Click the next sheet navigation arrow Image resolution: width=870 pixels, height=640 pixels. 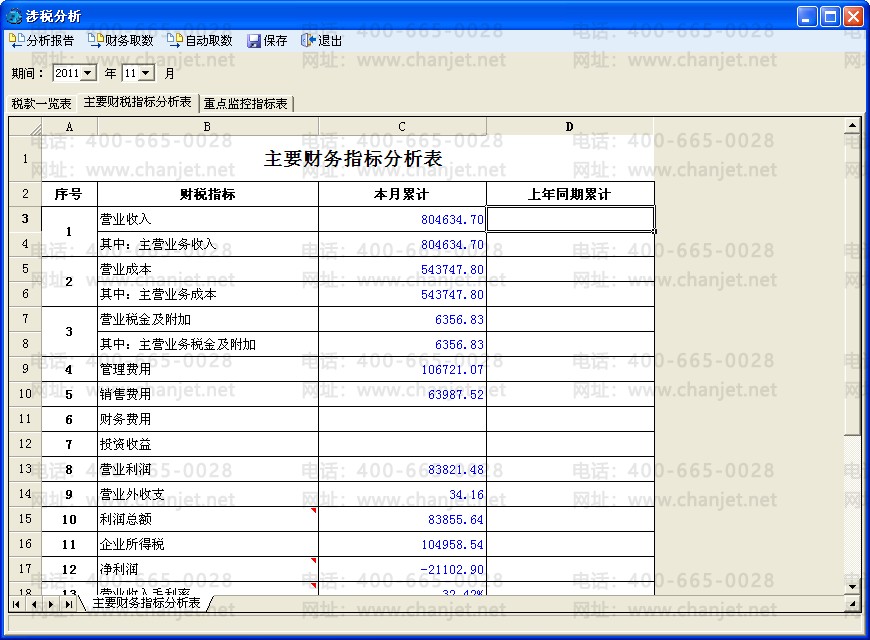[51, 604]
